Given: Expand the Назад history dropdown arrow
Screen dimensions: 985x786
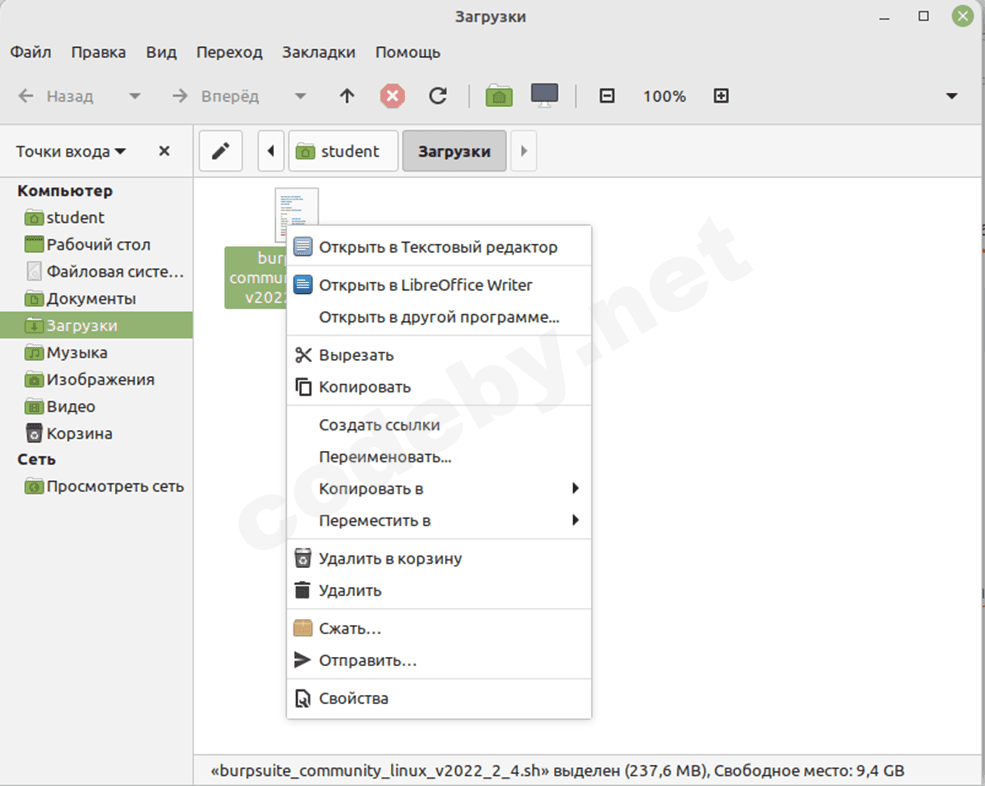Looking at the screenshot, I should click(133, 97).
